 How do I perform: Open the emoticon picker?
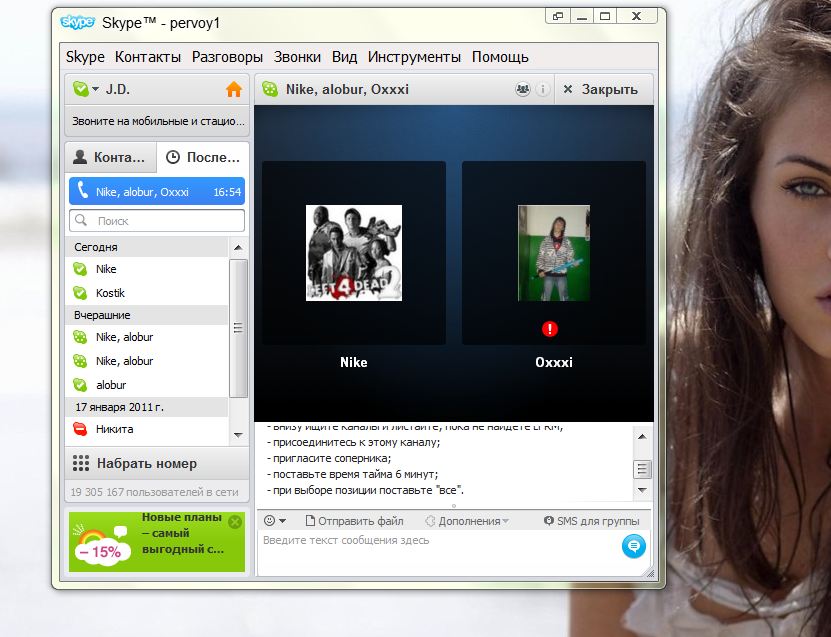[275, 521]
